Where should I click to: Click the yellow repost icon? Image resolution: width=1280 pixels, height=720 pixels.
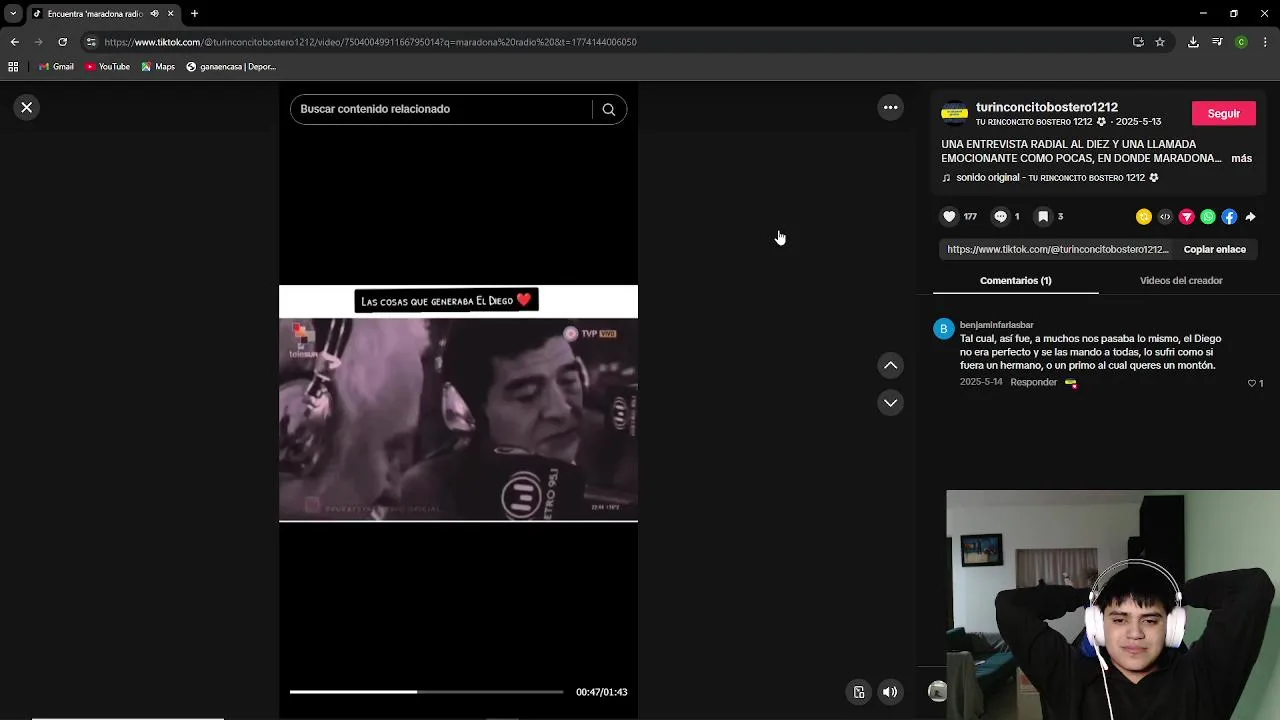coord(1144,217)
